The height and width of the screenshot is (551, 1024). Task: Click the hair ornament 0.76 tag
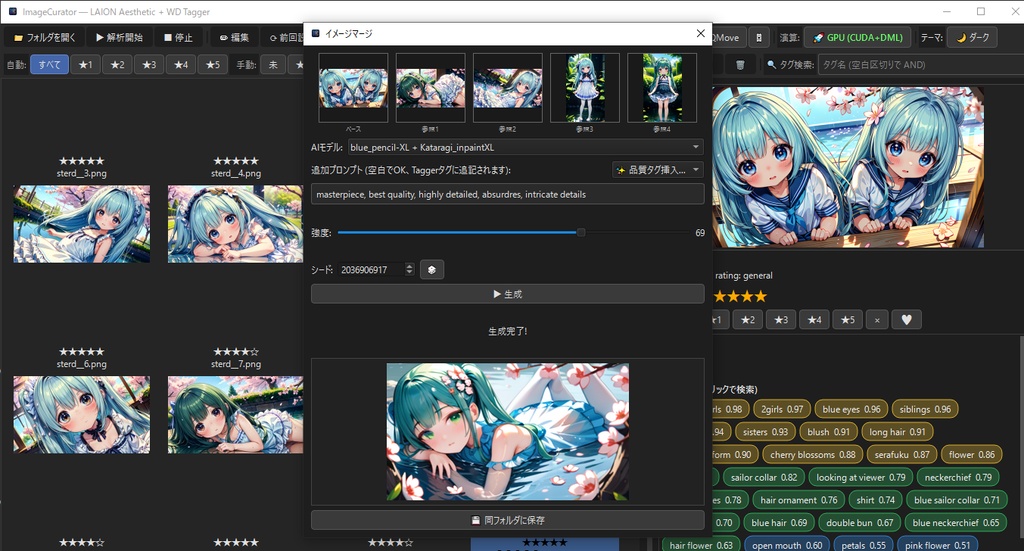[x=799, y=500]
